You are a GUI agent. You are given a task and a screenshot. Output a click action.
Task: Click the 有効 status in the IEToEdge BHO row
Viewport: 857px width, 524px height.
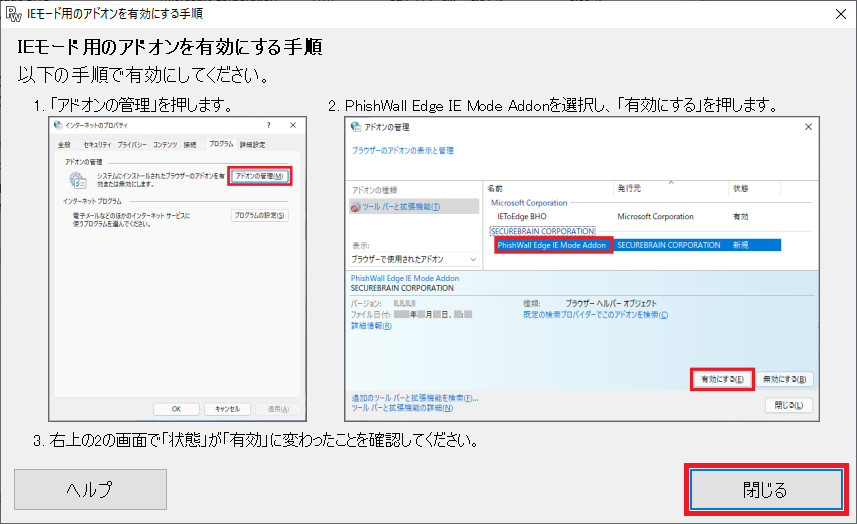coord(741,216)
